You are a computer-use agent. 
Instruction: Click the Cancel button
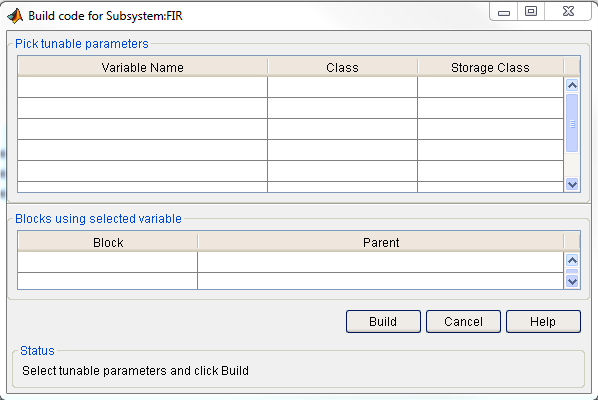463,321
